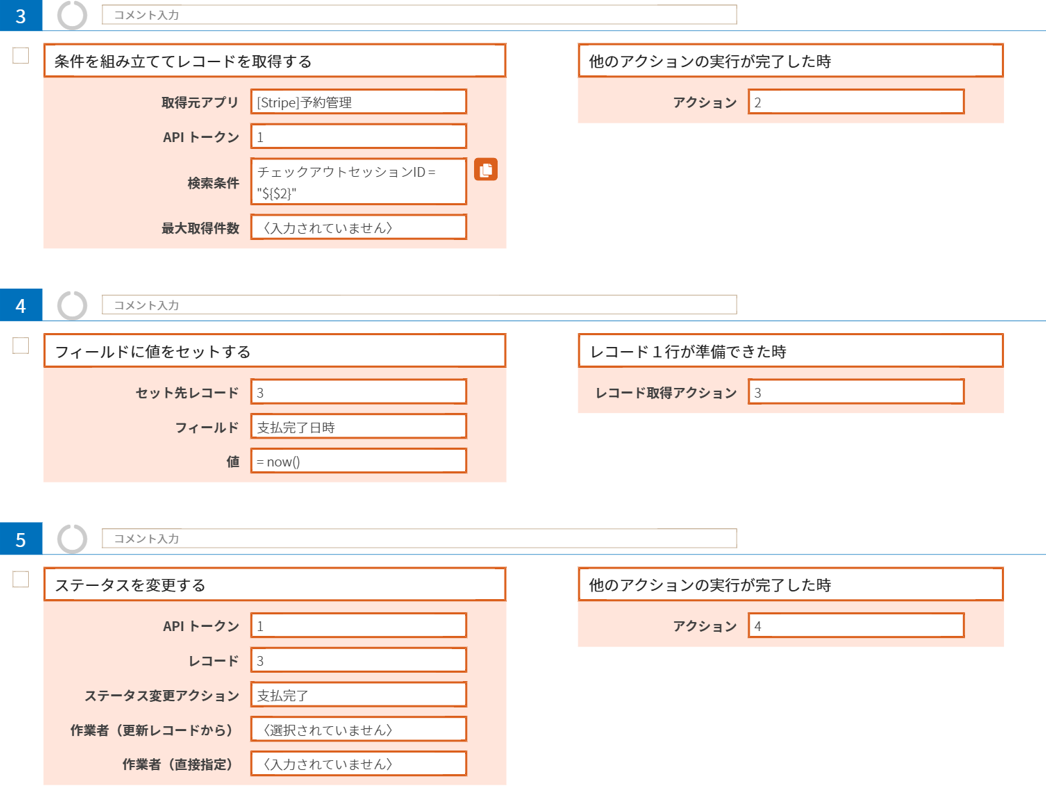Click the 検索条件 label

click(213, 183)
